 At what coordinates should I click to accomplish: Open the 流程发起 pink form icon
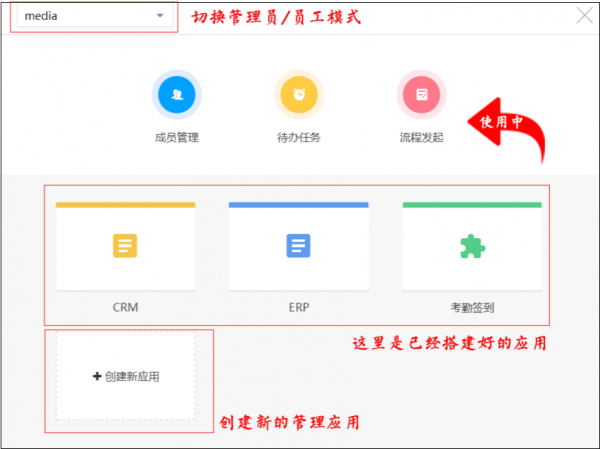pyautogui.click(x=421, y=95)
